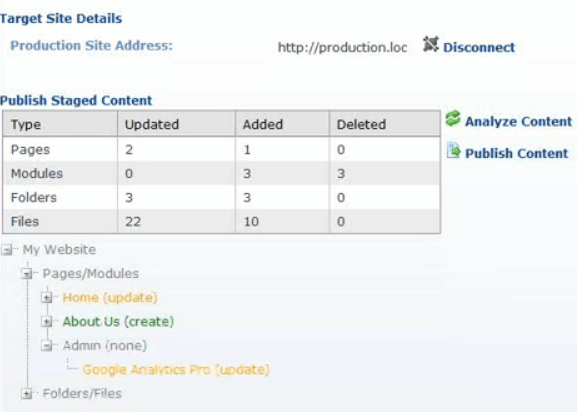Click the green Analyze Content refresh icon
The image size is (577, 412).
[453, 119]
